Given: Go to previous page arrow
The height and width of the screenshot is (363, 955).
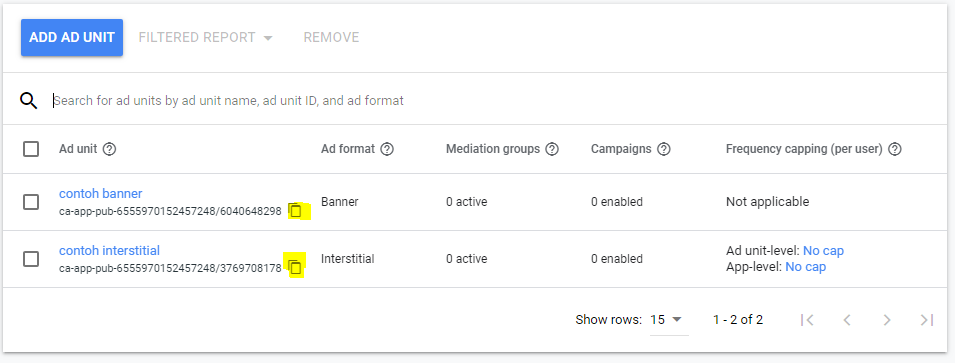Looking at the screenshot, I should [847, 320].
